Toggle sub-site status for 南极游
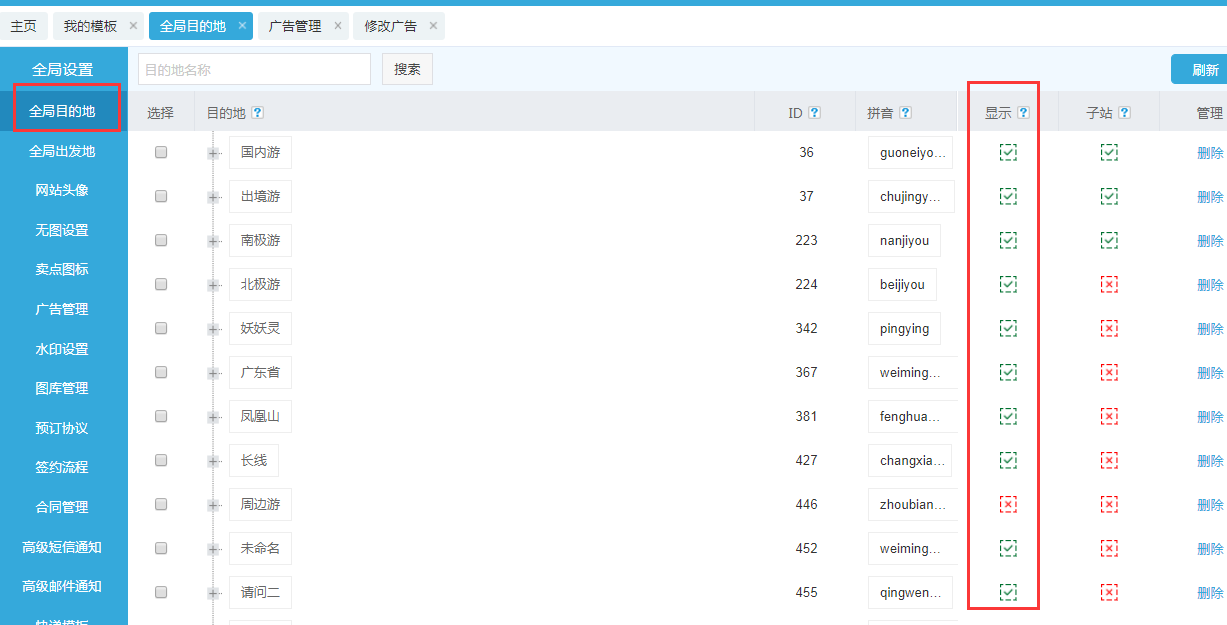Viewport: 1227px width, 625px height. click(1109, 241)
